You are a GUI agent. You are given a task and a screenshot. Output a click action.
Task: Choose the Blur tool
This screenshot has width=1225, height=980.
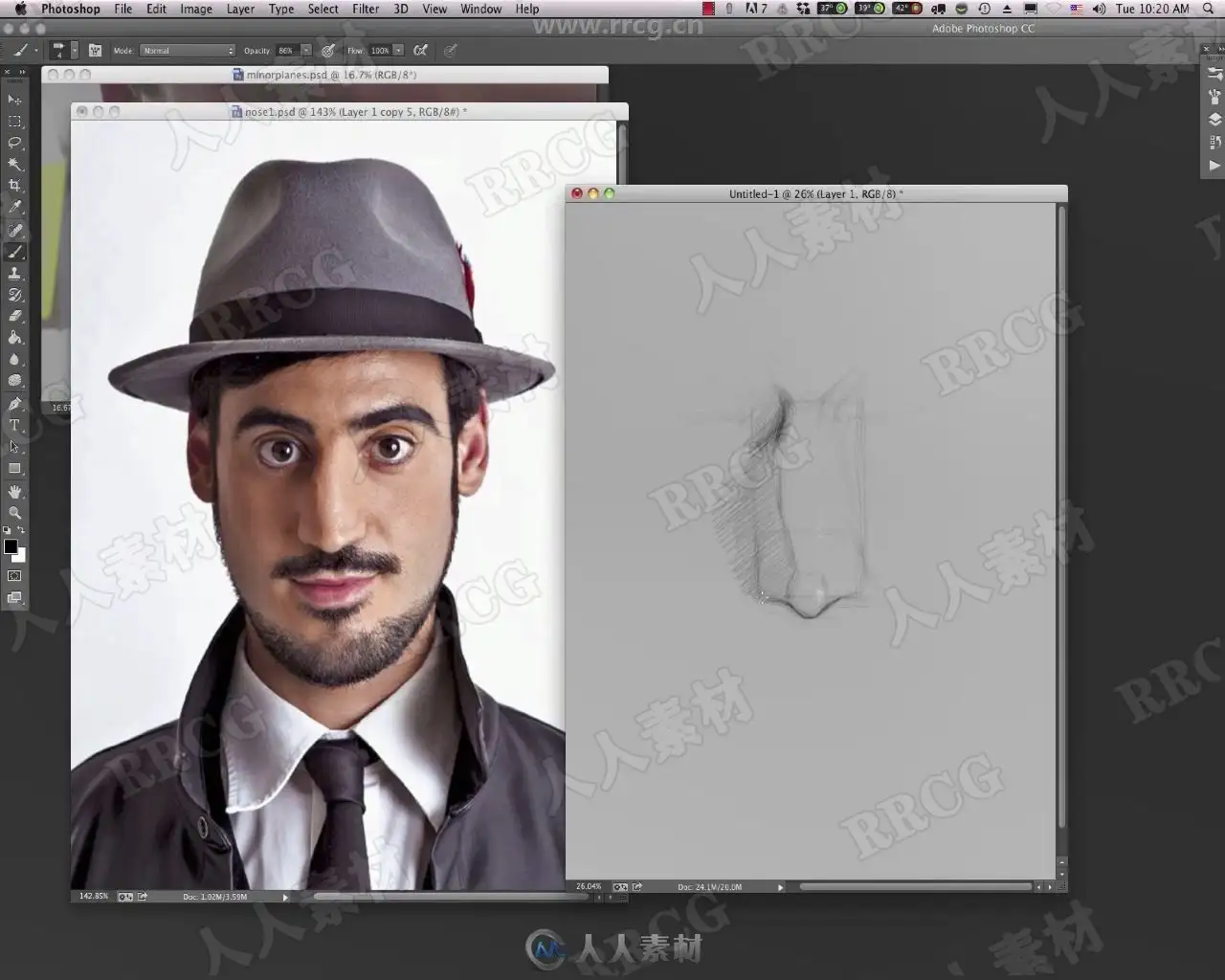point(14,360)
